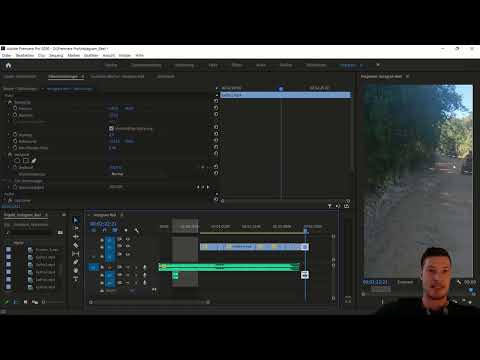Click the Home icon in Premiere

9,65
